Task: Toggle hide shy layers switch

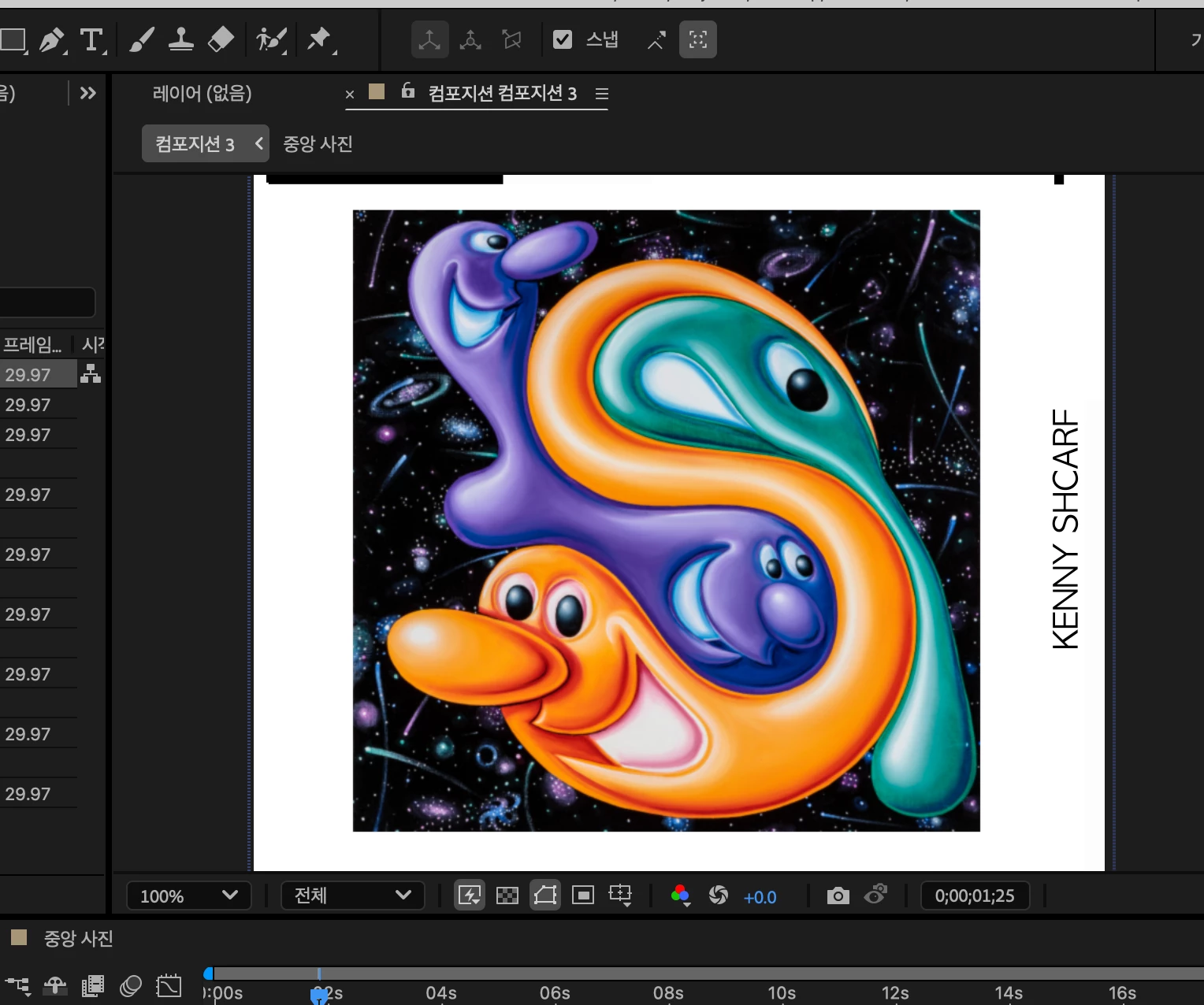Action: [55, 985]
